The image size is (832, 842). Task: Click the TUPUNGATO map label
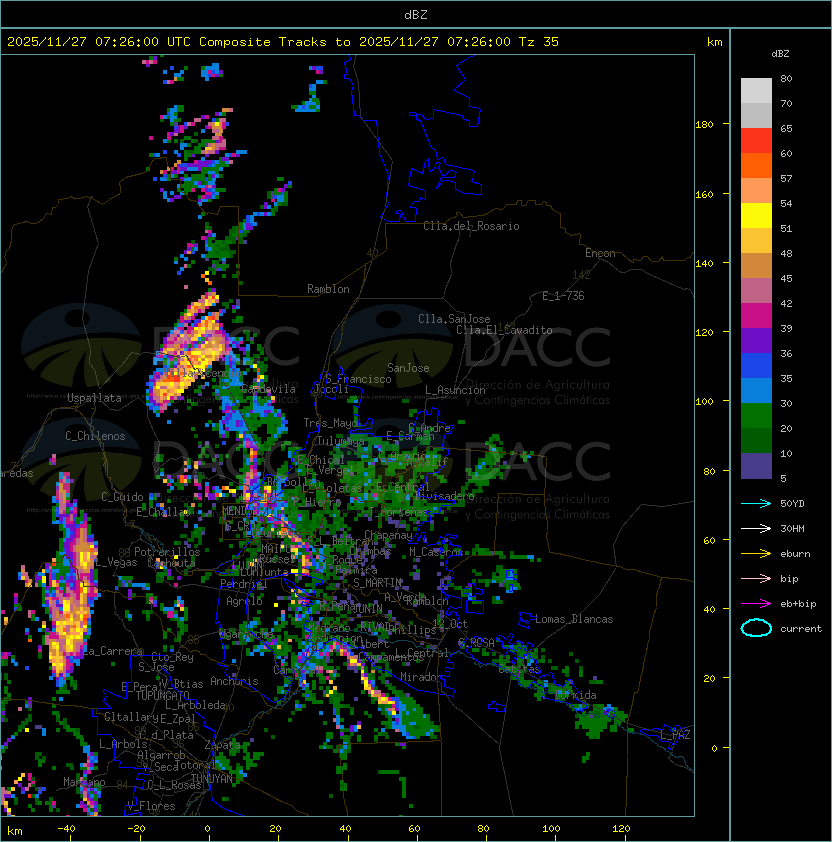(x=163, y=695)
